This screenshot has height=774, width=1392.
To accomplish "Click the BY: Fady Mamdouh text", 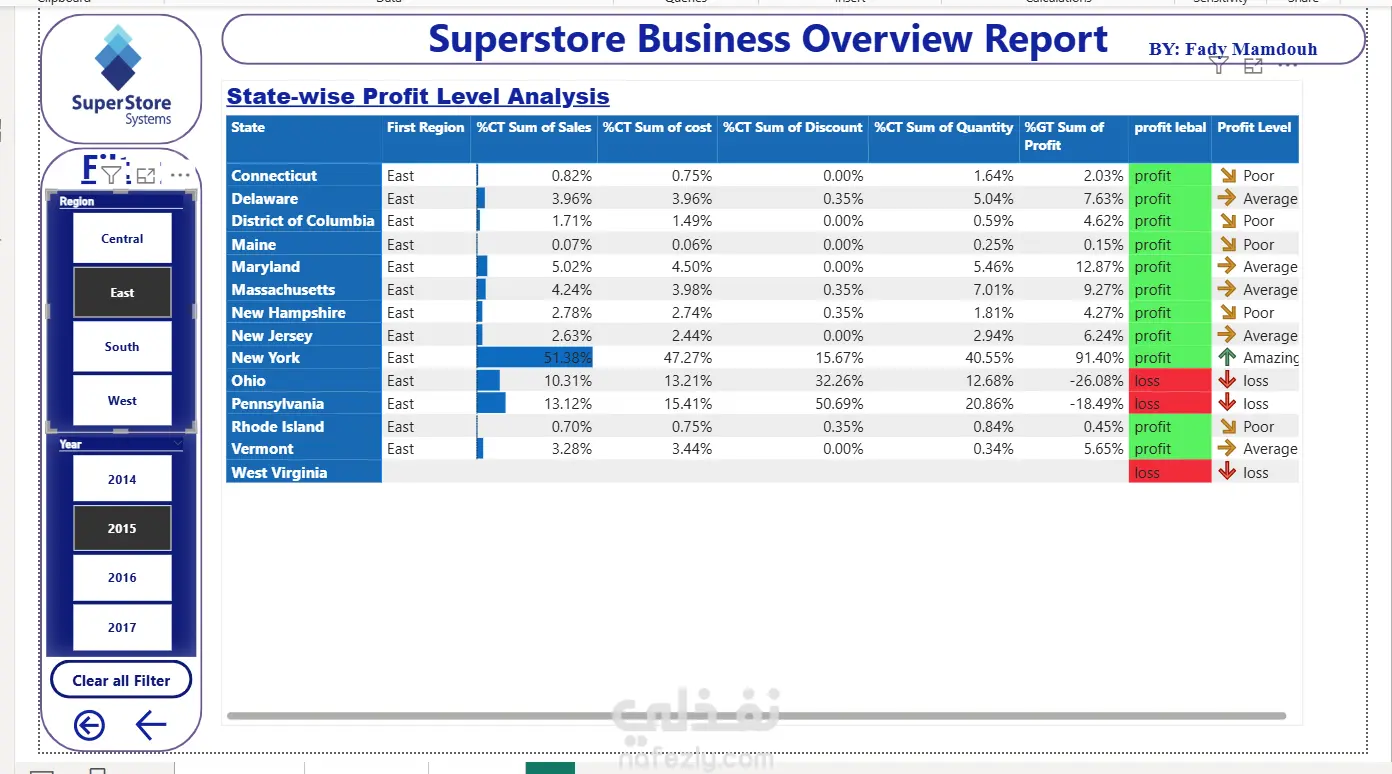I will pyautogui.click(x=1233, y=49).
